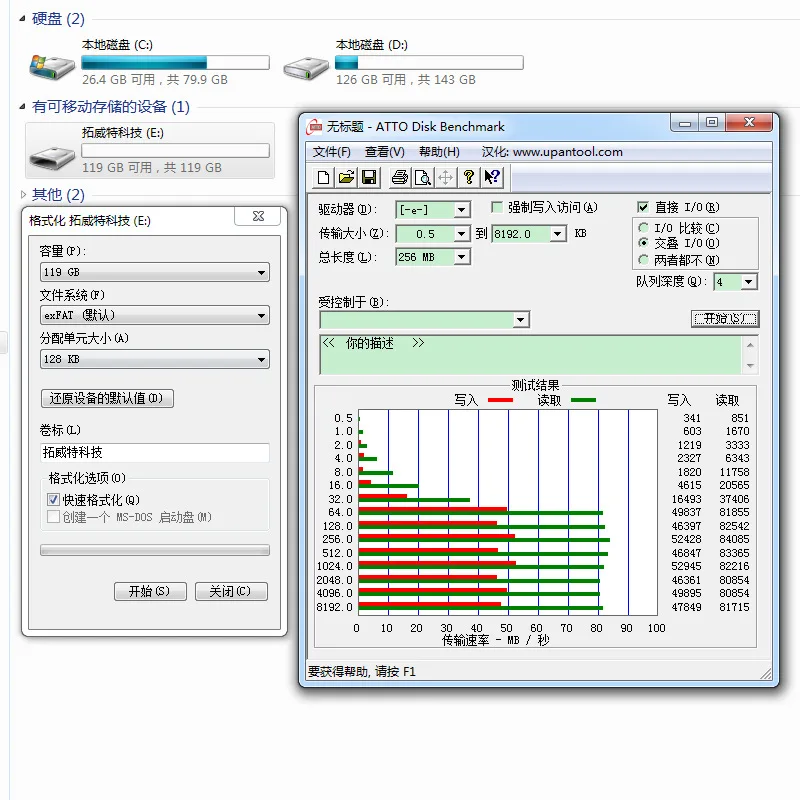
Task: Select the 两者都不 radio button
Action: 643,260
